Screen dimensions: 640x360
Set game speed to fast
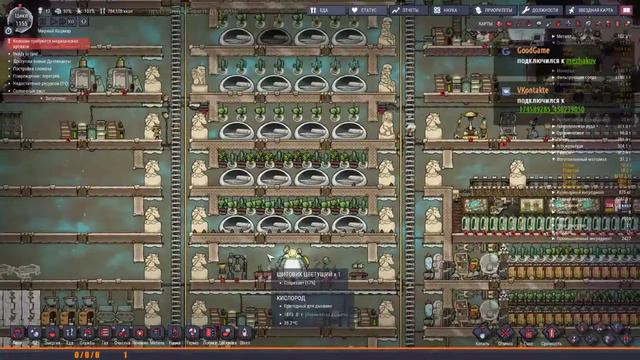pyautogui.click(x=62, y=21)
